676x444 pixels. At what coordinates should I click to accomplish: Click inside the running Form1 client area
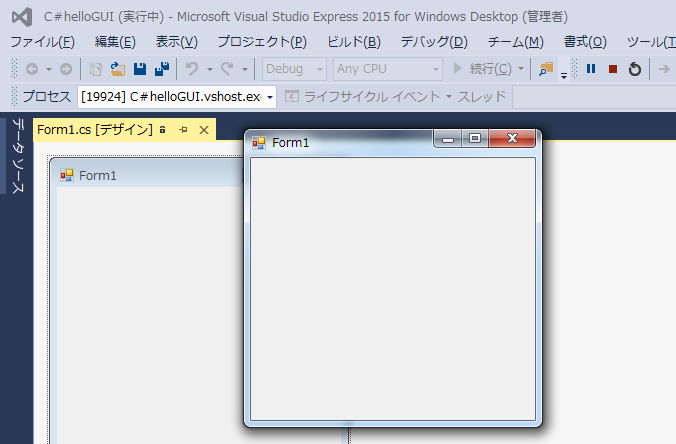[x=393, y=289]
